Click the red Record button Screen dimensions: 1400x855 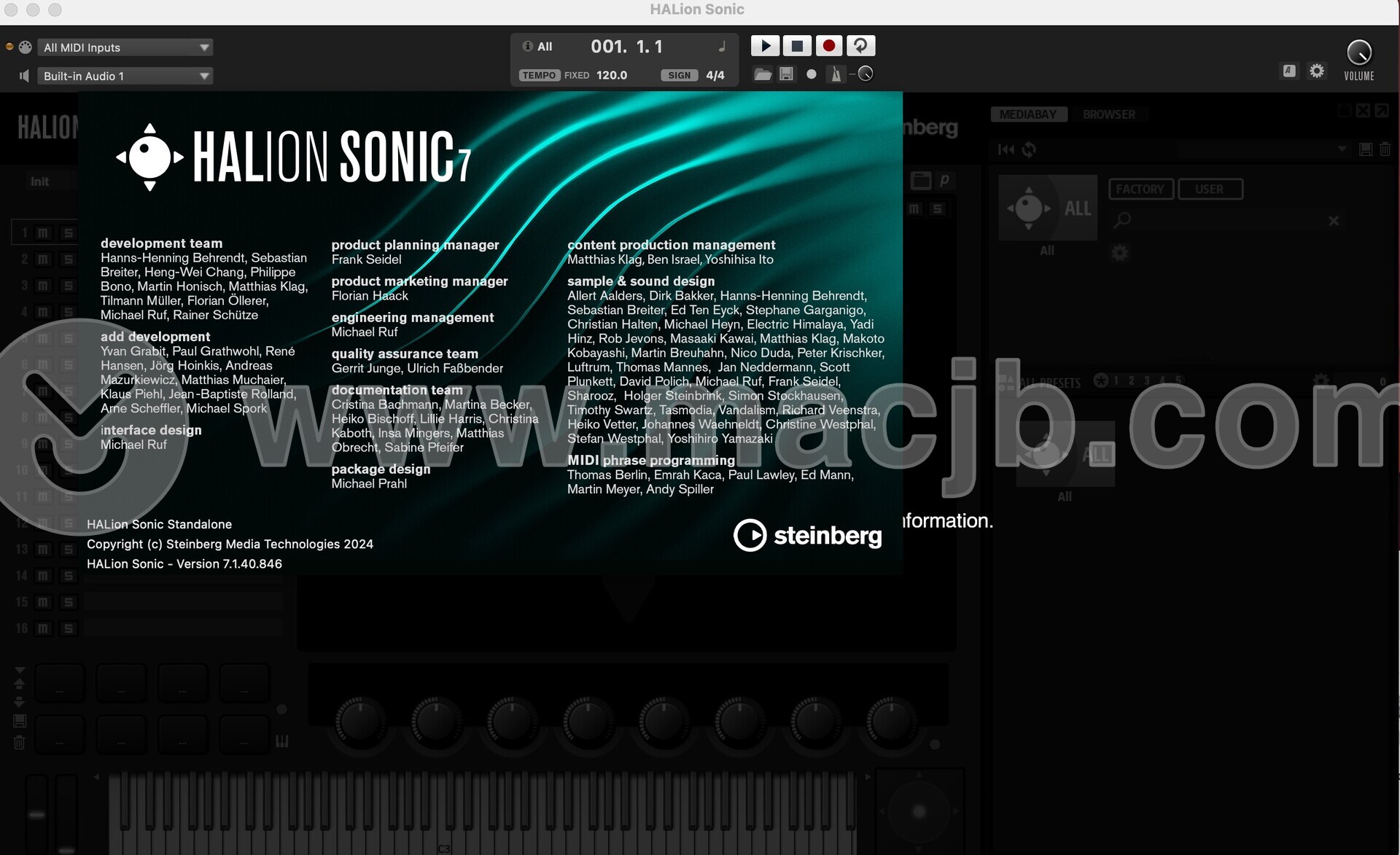point(829,46)
